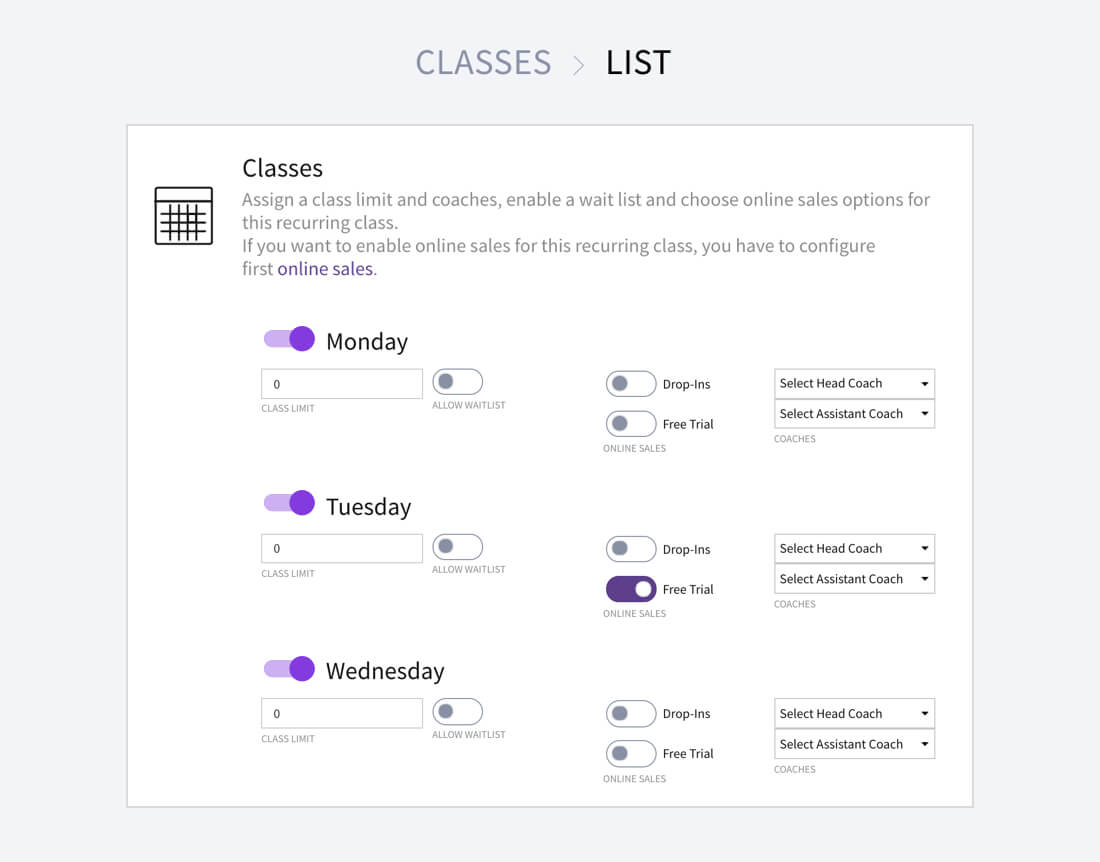Focus the Tuesday class limit field
Screen dimensions: 1100x862
[342, 549]
